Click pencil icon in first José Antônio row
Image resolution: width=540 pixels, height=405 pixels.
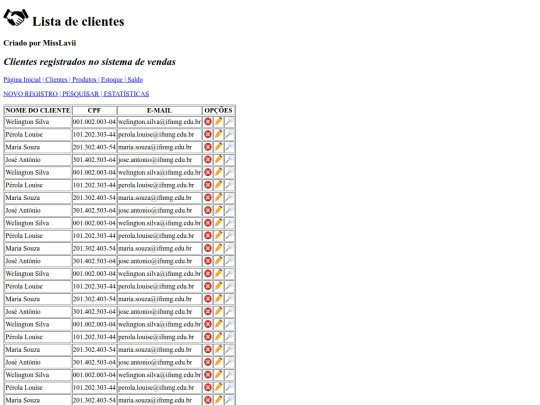point(218,159)
